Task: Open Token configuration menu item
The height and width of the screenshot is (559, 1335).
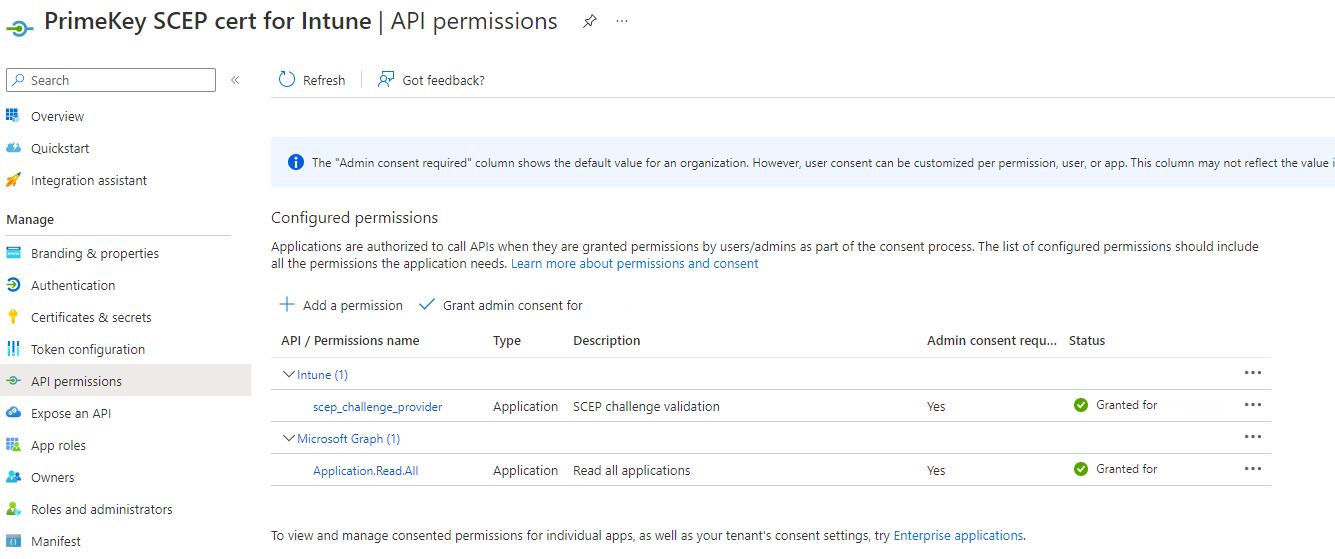Action: pos(88,349)
